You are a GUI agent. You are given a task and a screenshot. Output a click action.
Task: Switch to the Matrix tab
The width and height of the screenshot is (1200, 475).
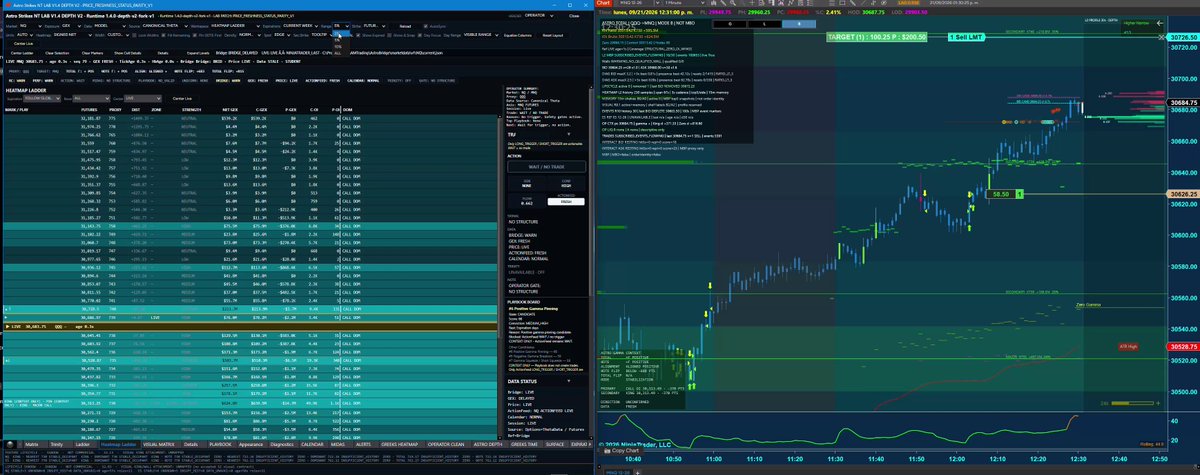coord(31,444)
